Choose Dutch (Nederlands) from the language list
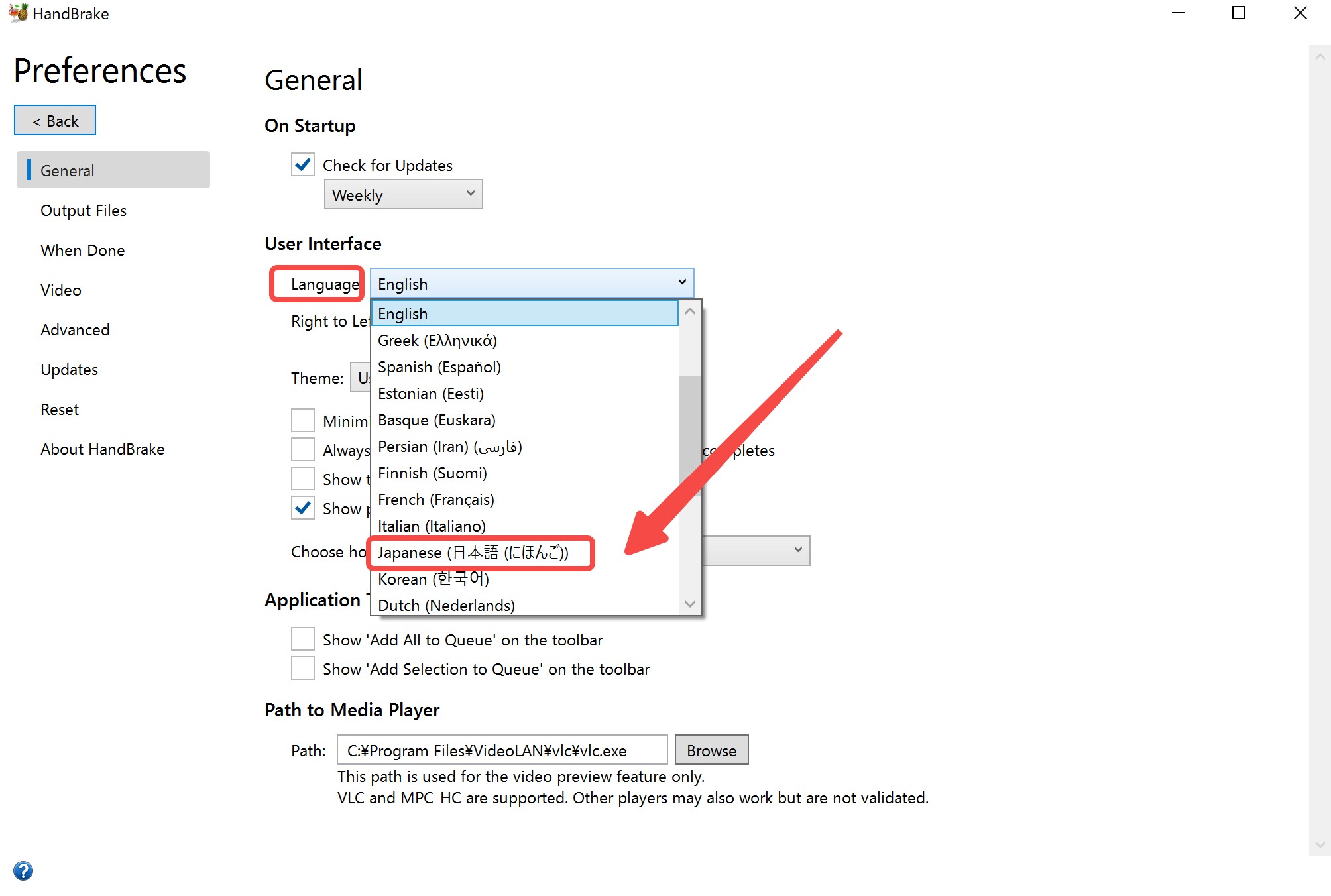Viewport: 1331px width, 896px height. click(x=524, y=604)
